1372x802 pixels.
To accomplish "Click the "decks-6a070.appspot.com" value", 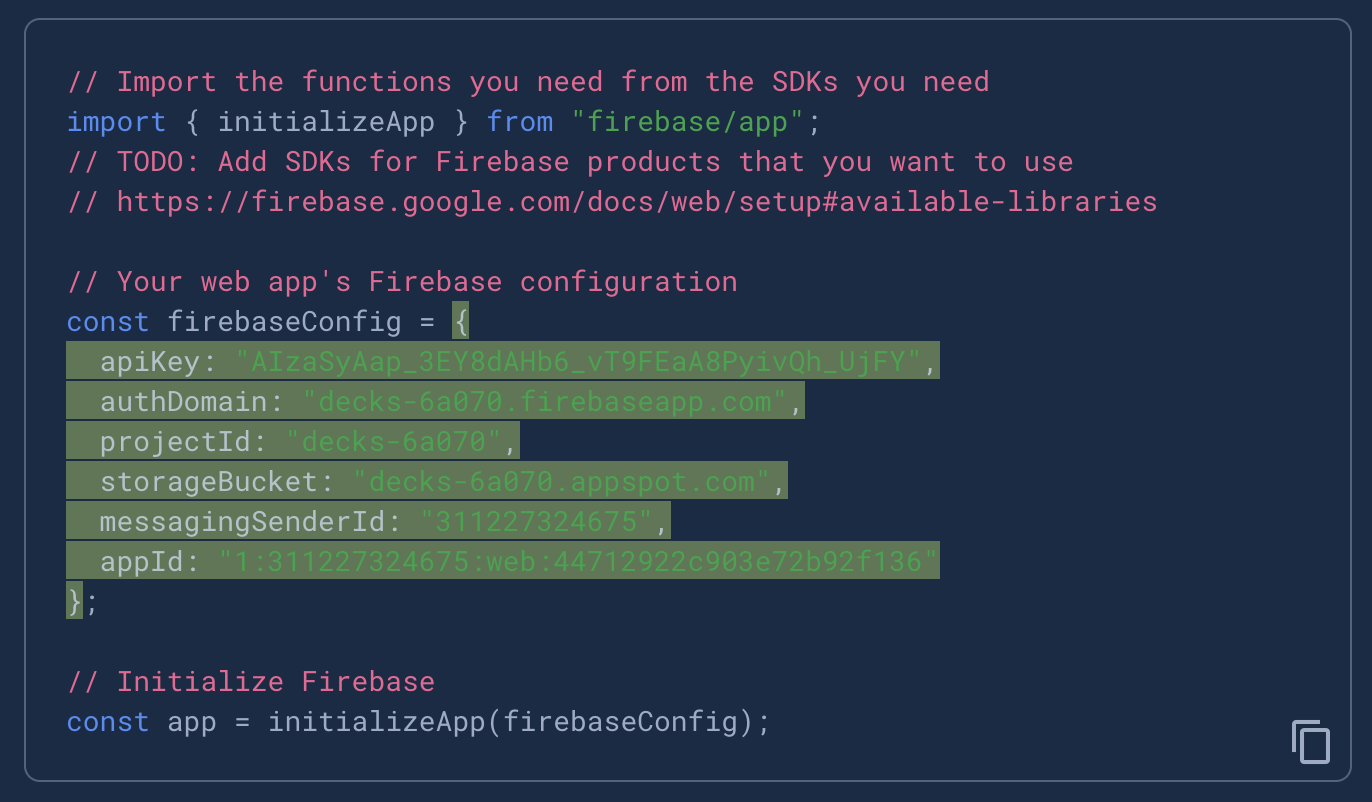I will [x=561, y=482].
